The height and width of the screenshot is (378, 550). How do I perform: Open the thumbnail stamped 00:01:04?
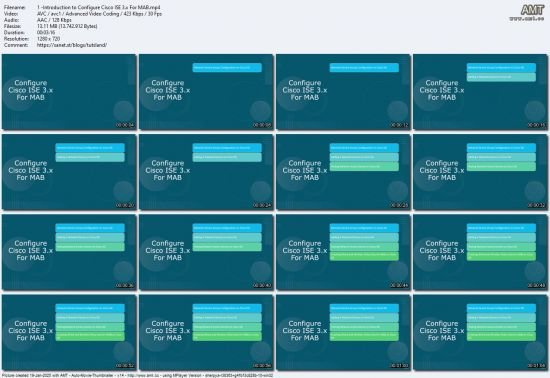[x=481, y=332]
